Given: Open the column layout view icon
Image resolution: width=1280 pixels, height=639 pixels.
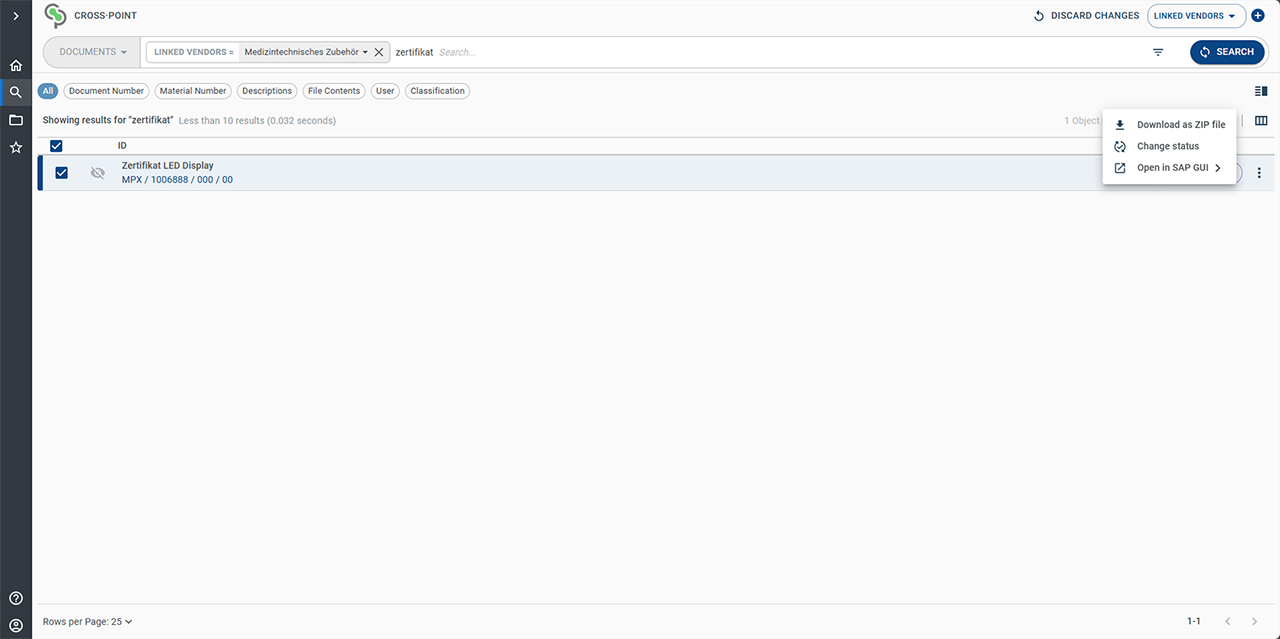Looking at the screenshot, I should [1261, 120].
